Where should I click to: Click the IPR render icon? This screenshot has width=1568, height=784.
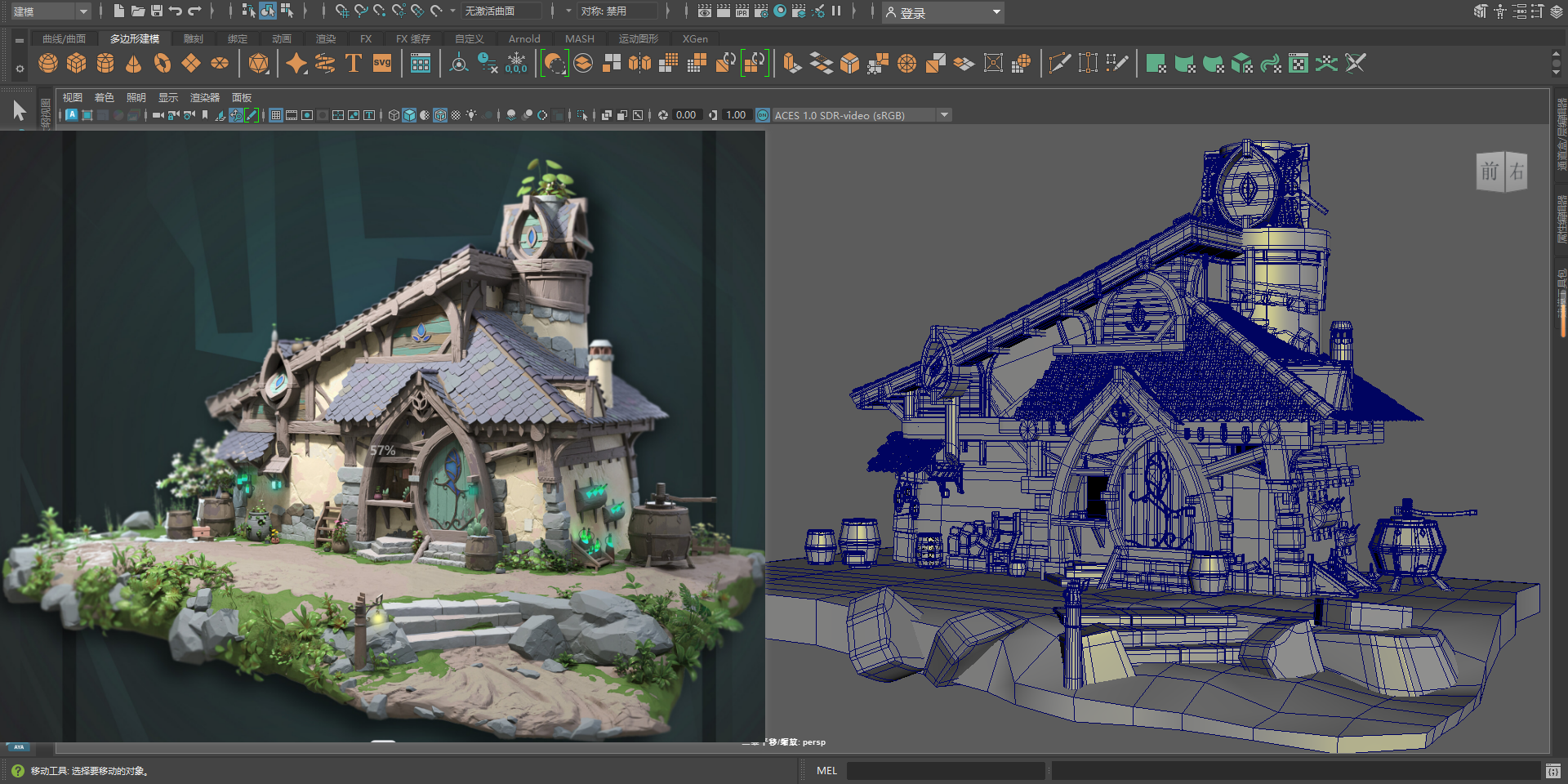click(742, 11)
